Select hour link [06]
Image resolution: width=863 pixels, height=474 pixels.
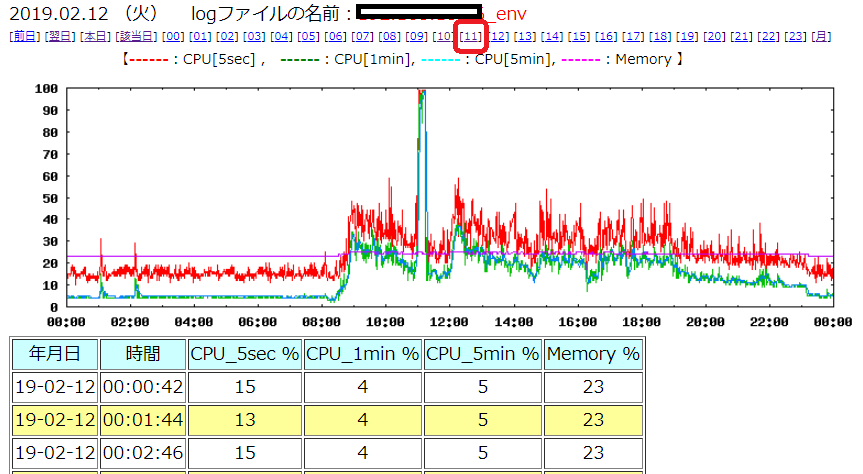pos(335,36)
